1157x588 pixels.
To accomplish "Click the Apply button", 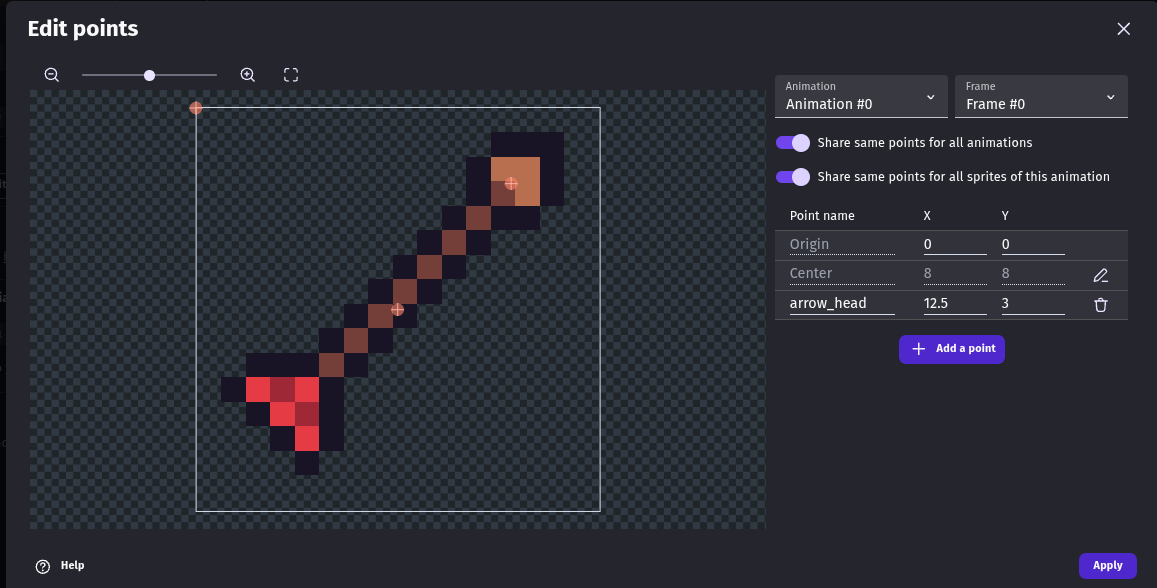I will point(1107,566).
